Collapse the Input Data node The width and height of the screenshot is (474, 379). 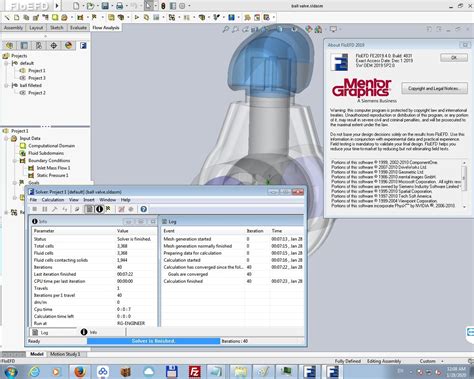pos(6,138)
